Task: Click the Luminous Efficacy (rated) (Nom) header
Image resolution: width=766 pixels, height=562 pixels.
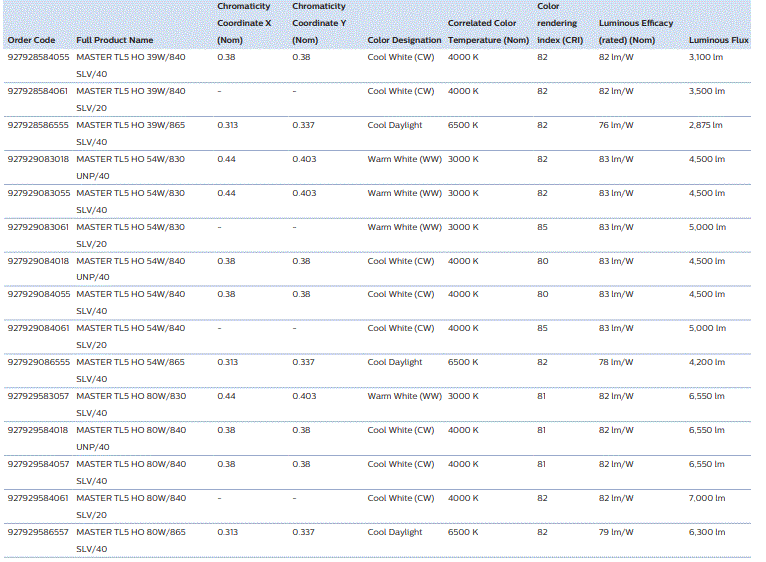Action: pos(636,31)
